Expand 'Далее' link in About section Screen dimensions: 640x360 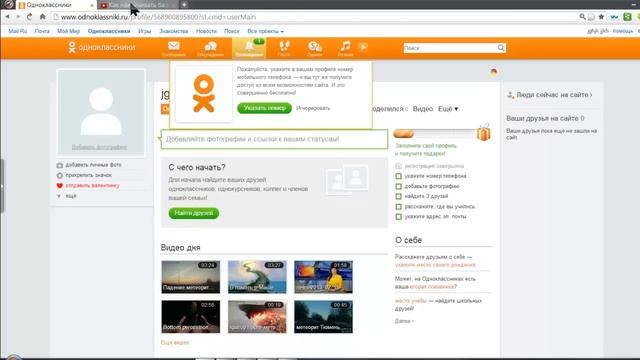click(404, 321)
